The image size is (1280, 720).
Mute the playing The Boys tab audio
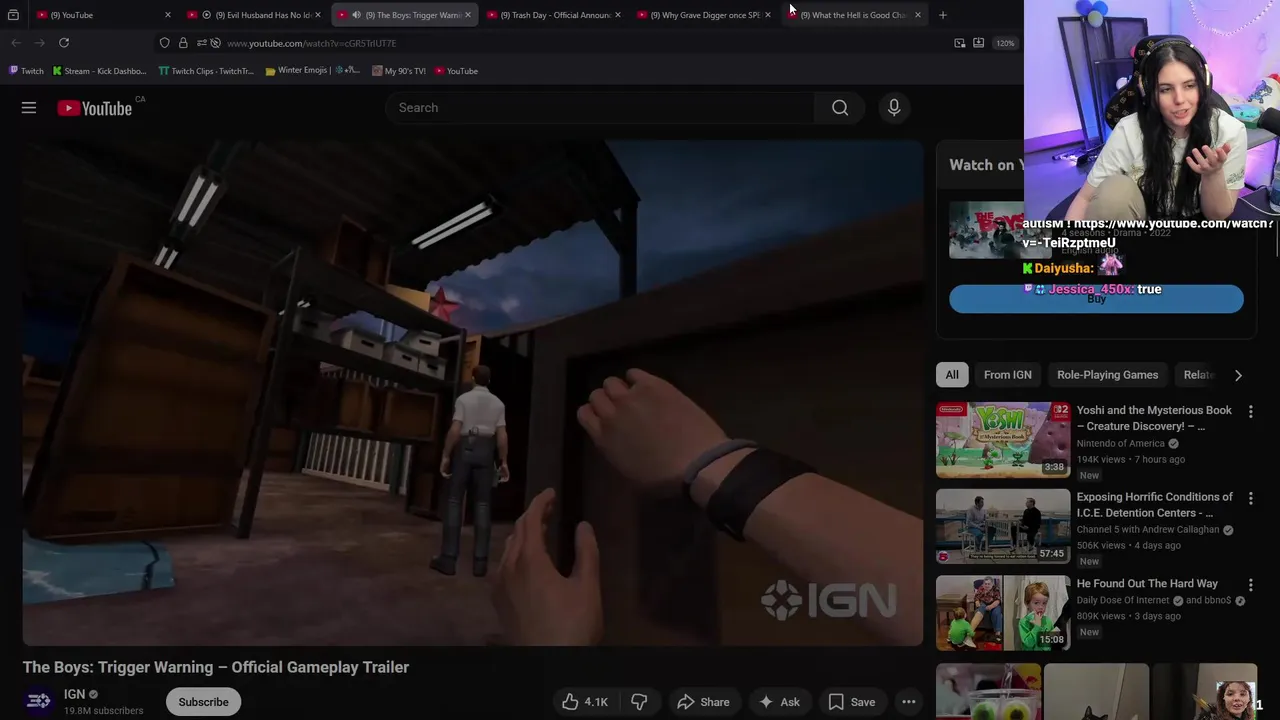click(x=356, y=15)
